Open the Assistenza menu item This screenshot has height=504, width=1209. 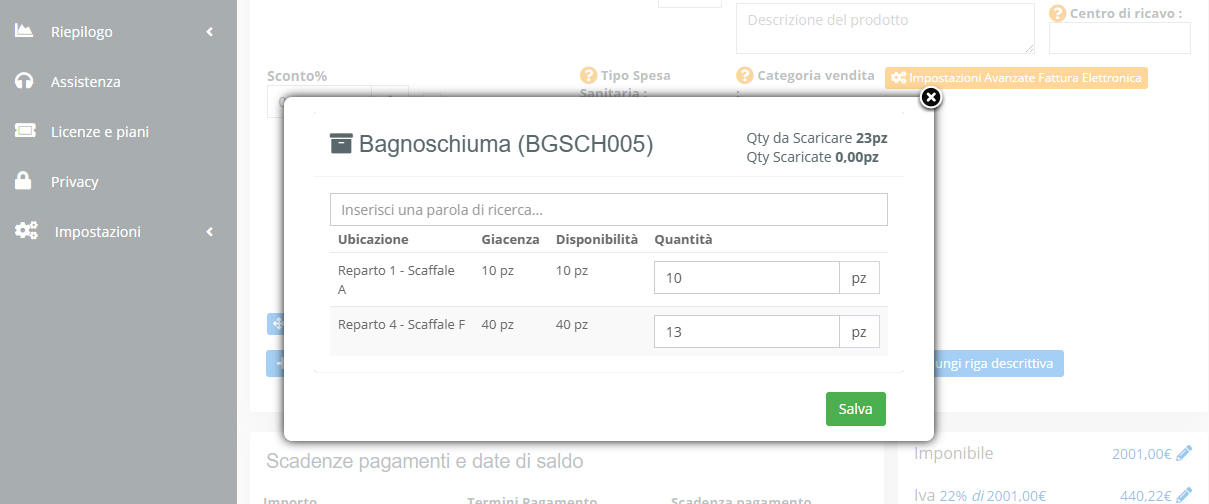86,82
